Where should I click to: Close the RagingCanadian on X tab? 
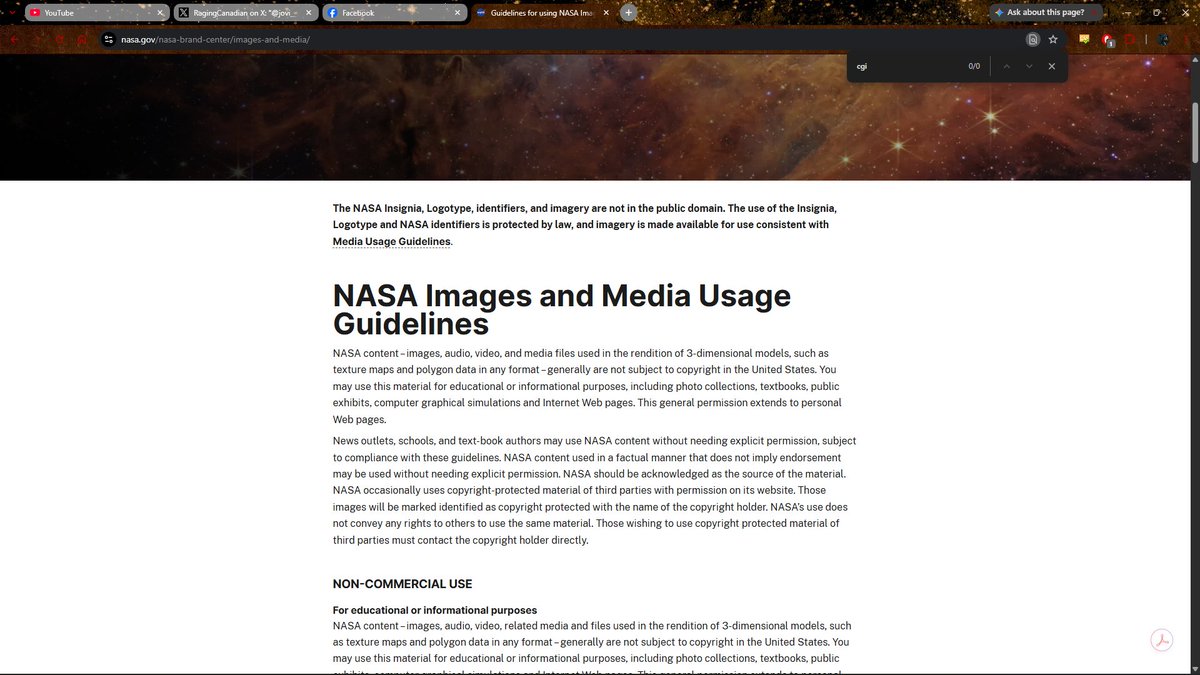(x=309, y=13)
